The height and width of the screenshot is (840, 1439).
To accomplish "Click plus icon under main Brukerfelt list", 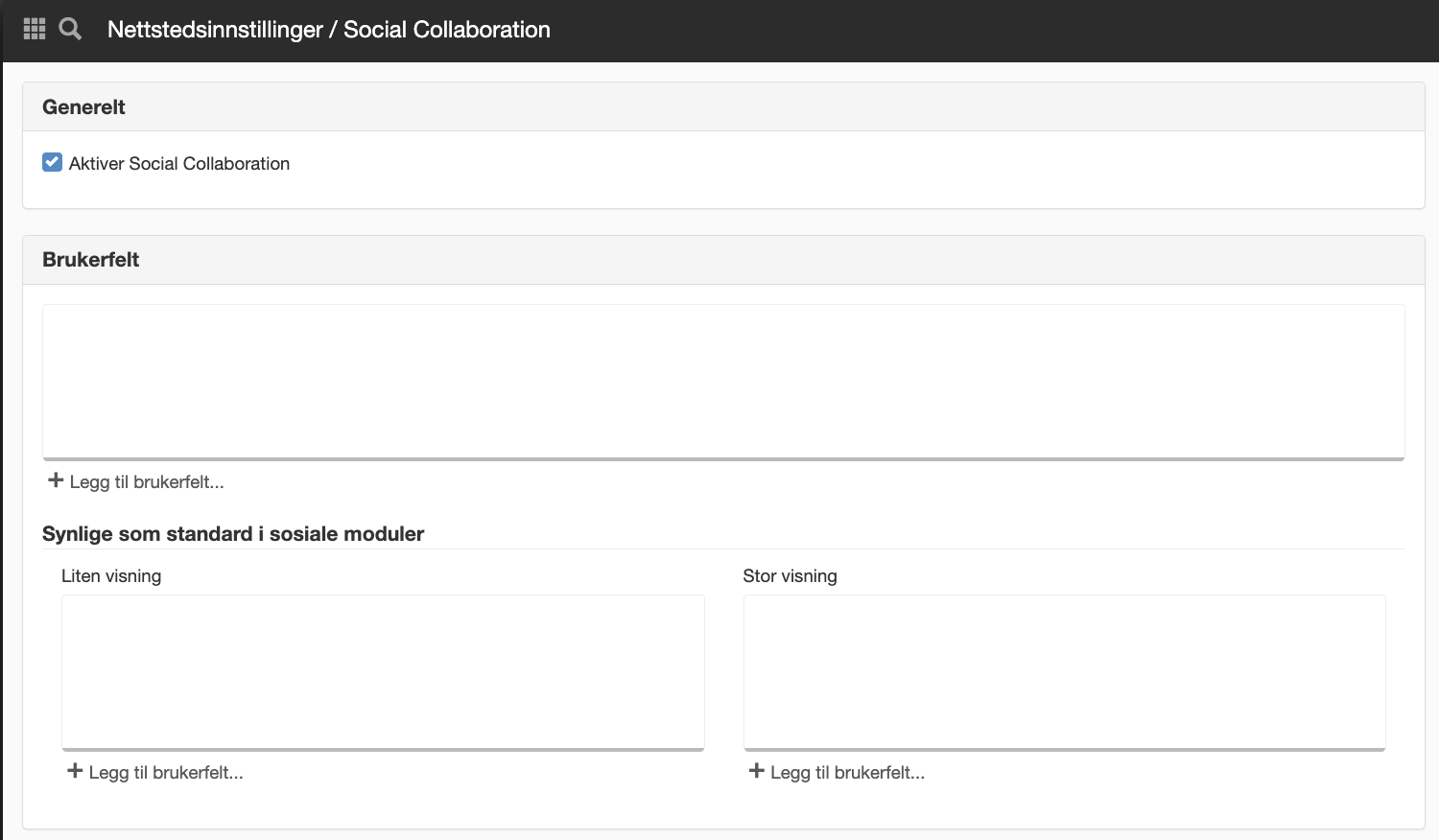I will 56,480.
